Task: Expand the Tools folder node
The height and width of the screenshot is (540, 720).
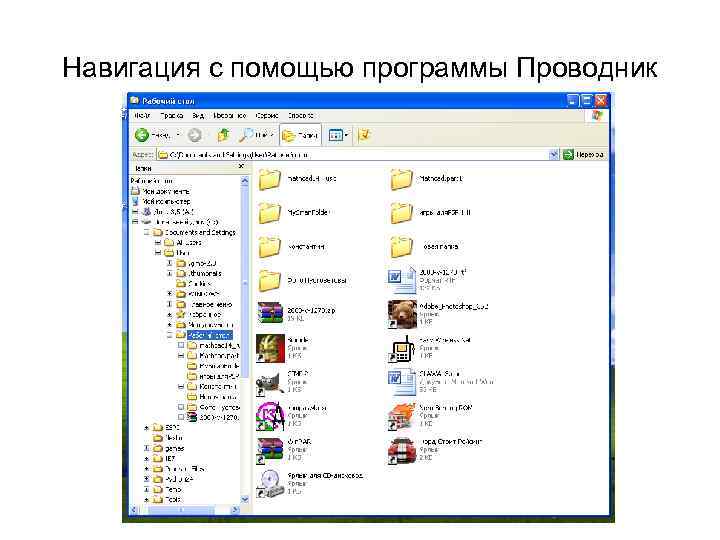Action: (x=146, y=500)
